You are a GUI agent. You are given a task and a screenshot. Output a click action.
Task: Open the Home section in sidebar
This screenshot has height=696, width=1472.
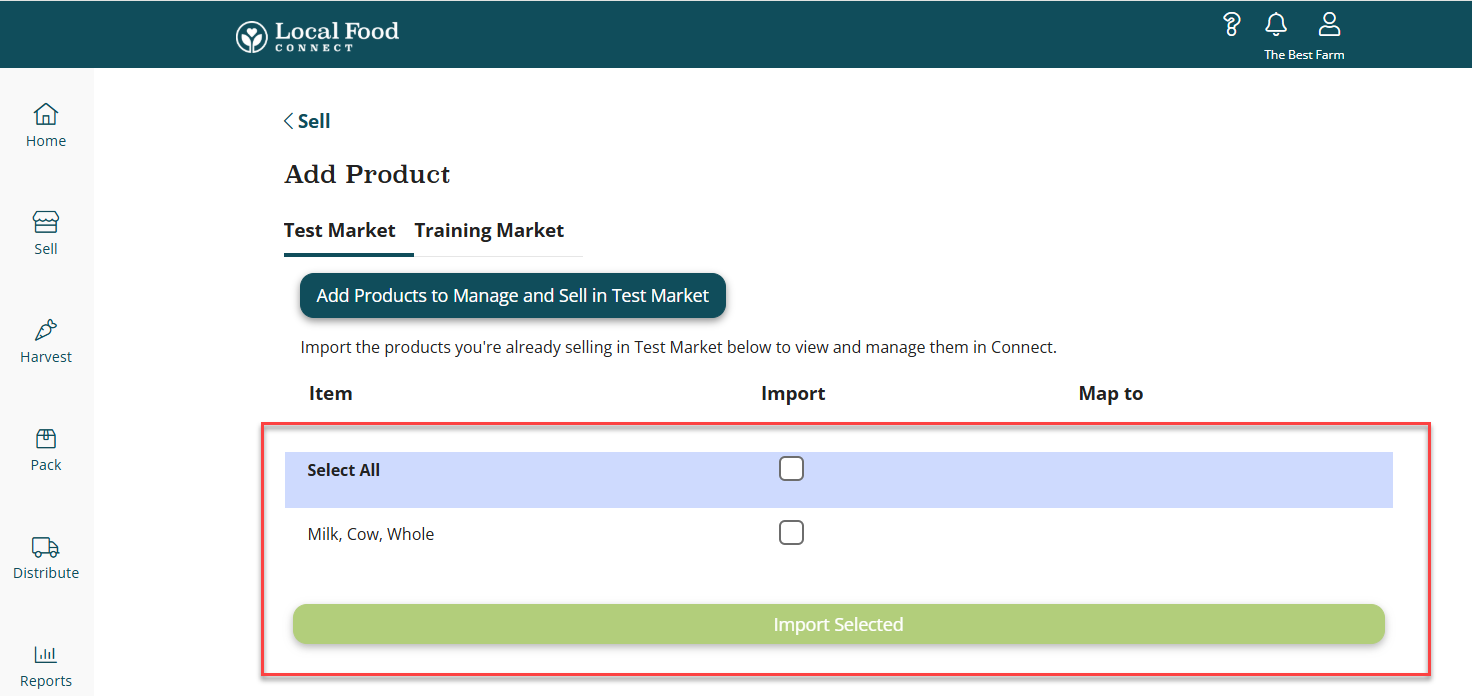pos(46,125)
